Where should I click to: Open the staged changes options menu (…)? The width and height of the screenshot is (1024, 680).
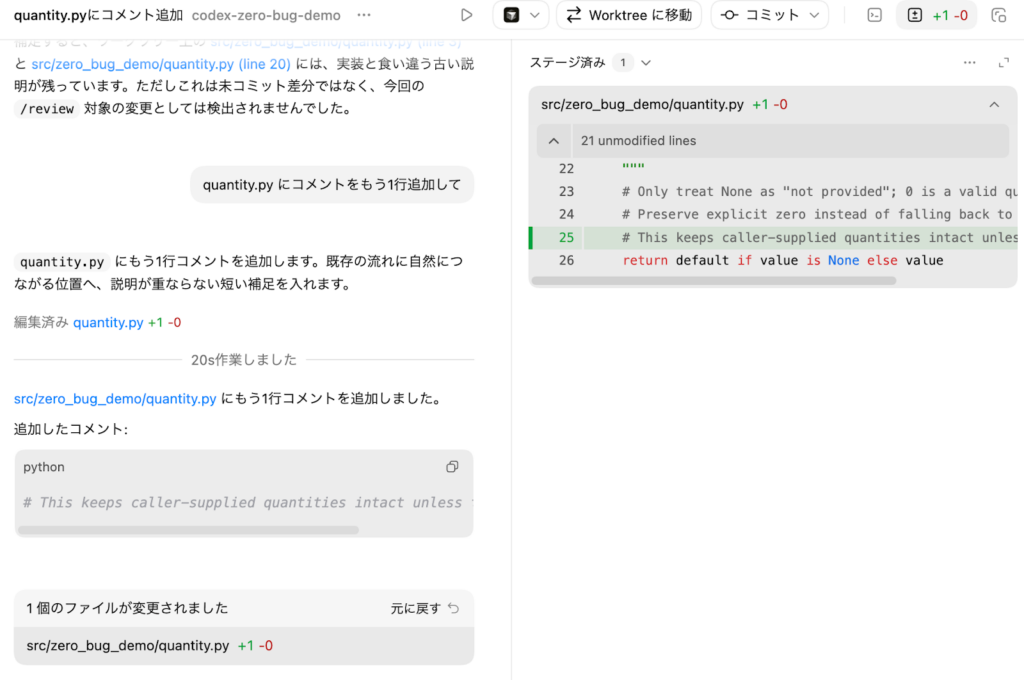969,62
